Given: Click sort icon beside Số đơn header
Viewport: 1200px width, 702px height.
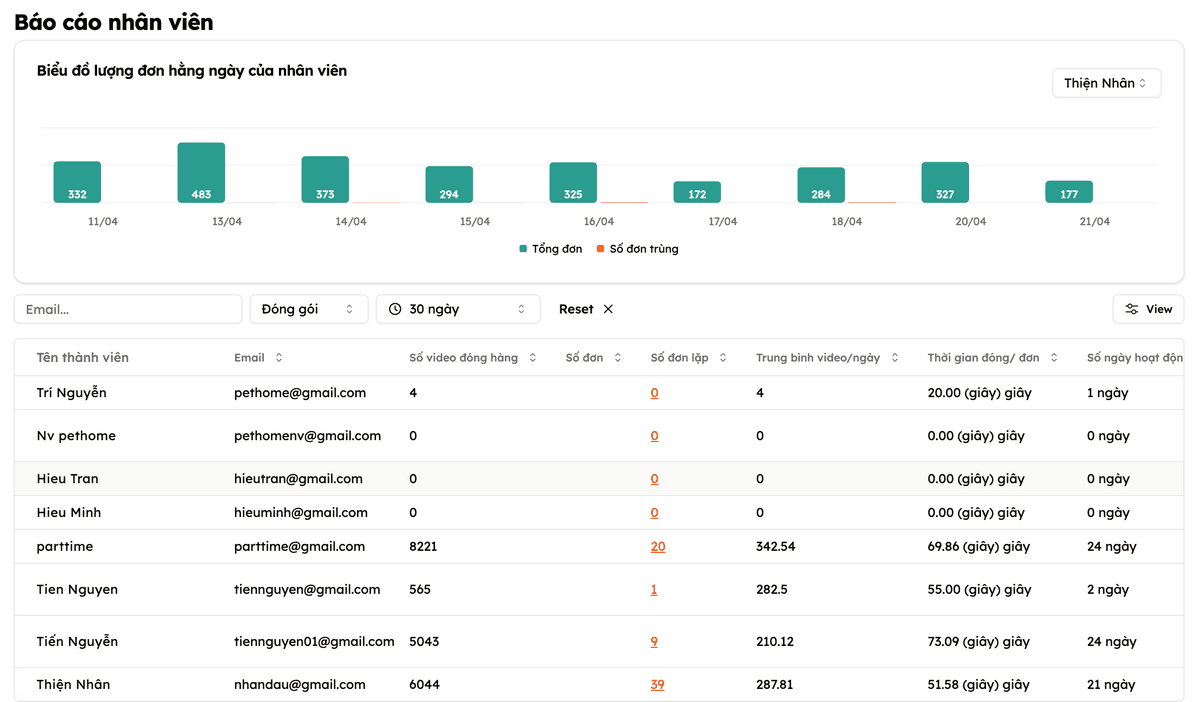Looking at the screenshot, I should 618,358.
